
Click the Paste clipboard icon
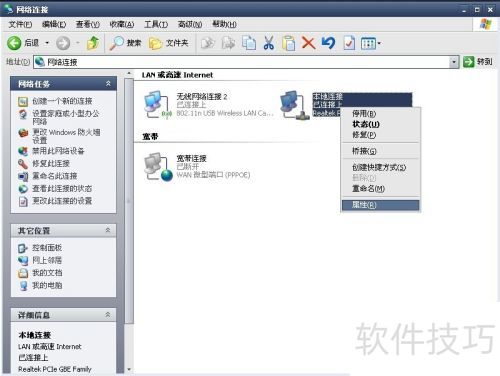289,43
